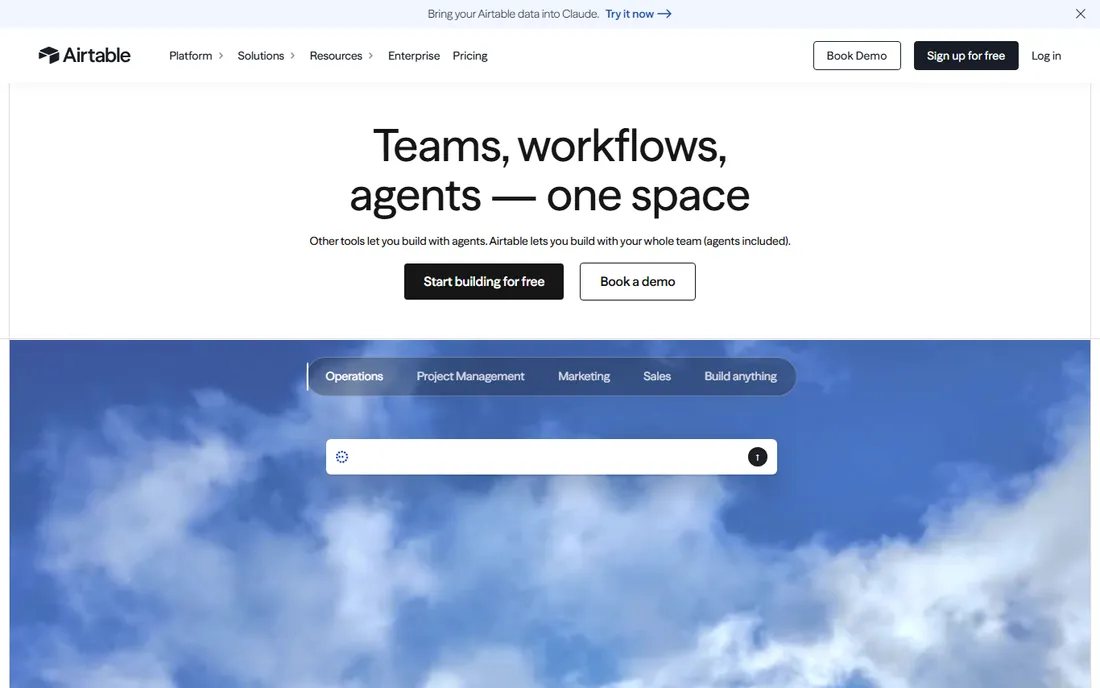Click the Book a demo hero button
This screenshot has width=1100, height=688.
638,281
